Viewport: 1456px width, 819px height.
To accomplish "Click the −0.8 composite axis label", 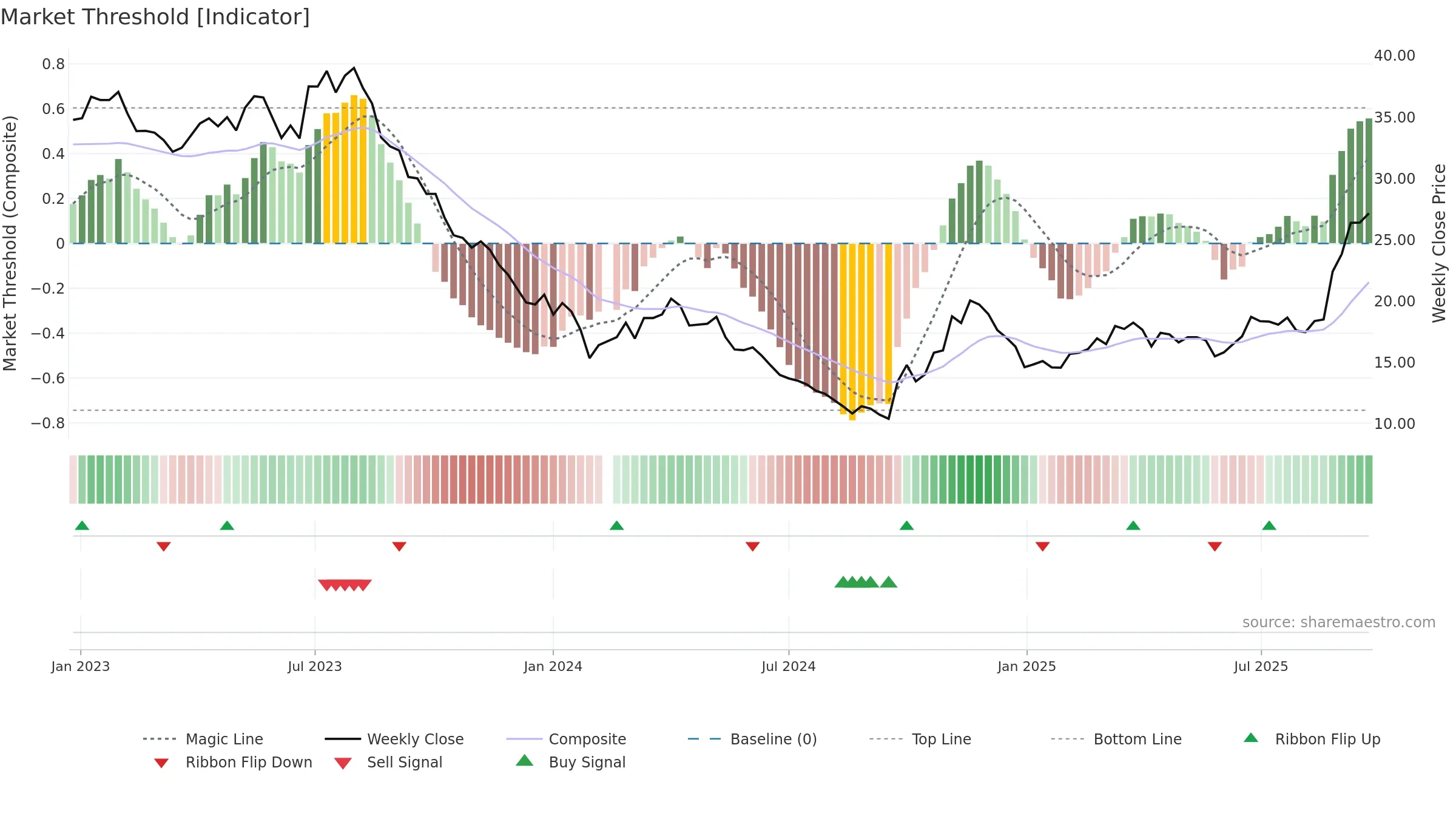I will pyautogui.click(x=48, y=423).
